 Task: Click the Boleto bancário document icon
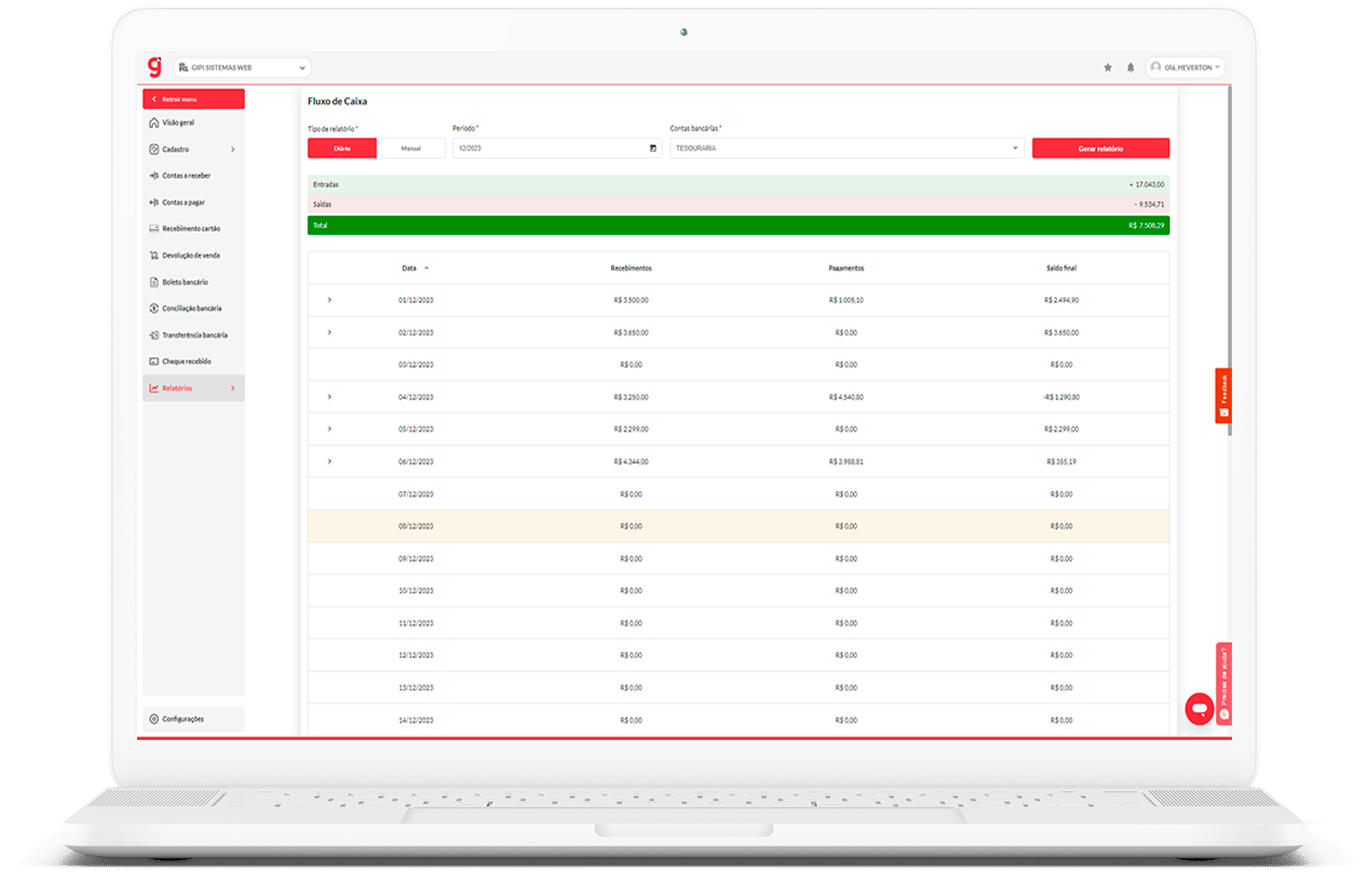point(154,282)
